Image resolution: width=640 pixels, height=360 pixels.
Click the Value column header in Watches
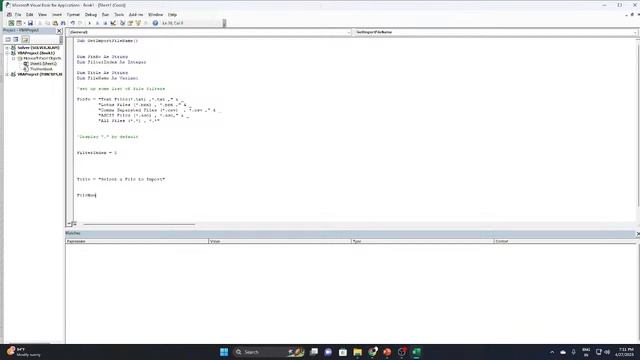click(x=280, y=242)
